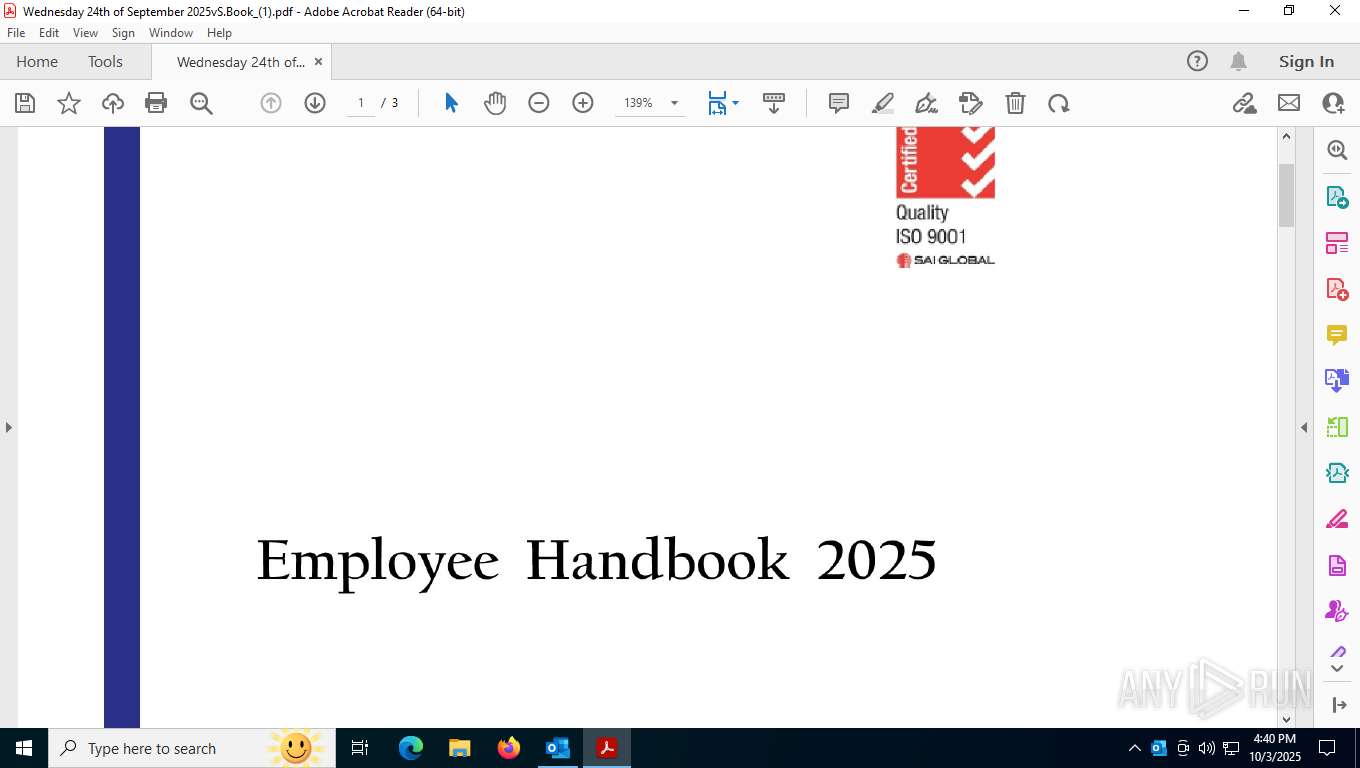
Task: Click the vertical scrollbar thumb
Action: point(1287,195)
